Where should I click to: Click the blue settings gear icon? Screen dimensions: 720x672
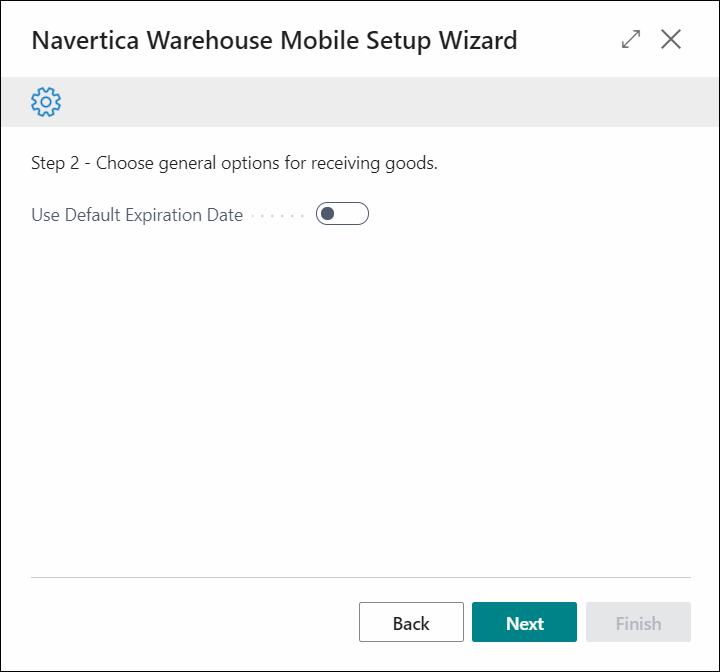[46, 102]
